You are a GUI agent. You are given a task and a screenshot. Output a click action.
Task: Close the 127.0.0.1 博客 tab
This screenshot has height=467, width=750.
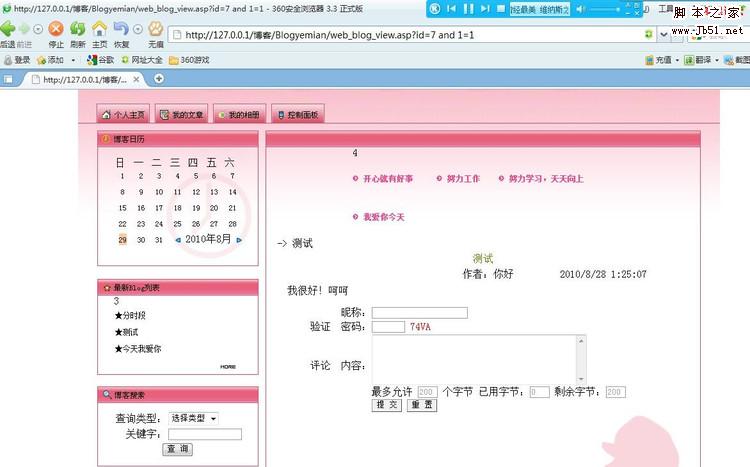(136, 79)
